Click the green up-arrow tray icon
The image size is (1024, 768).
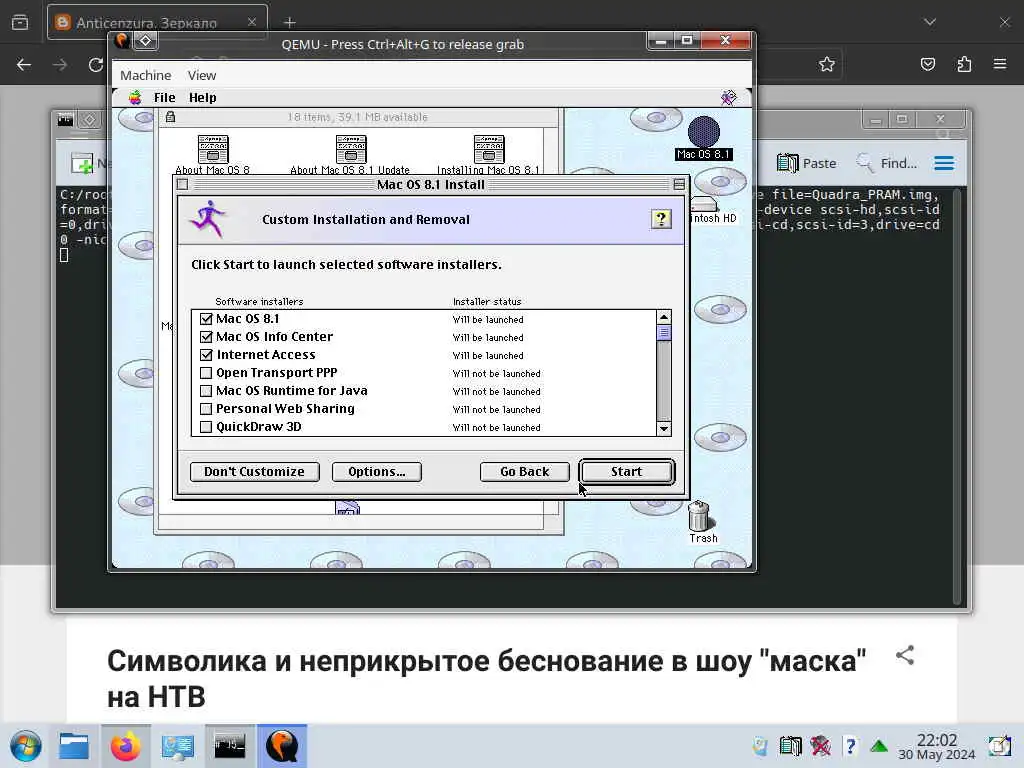pos(879,746)
